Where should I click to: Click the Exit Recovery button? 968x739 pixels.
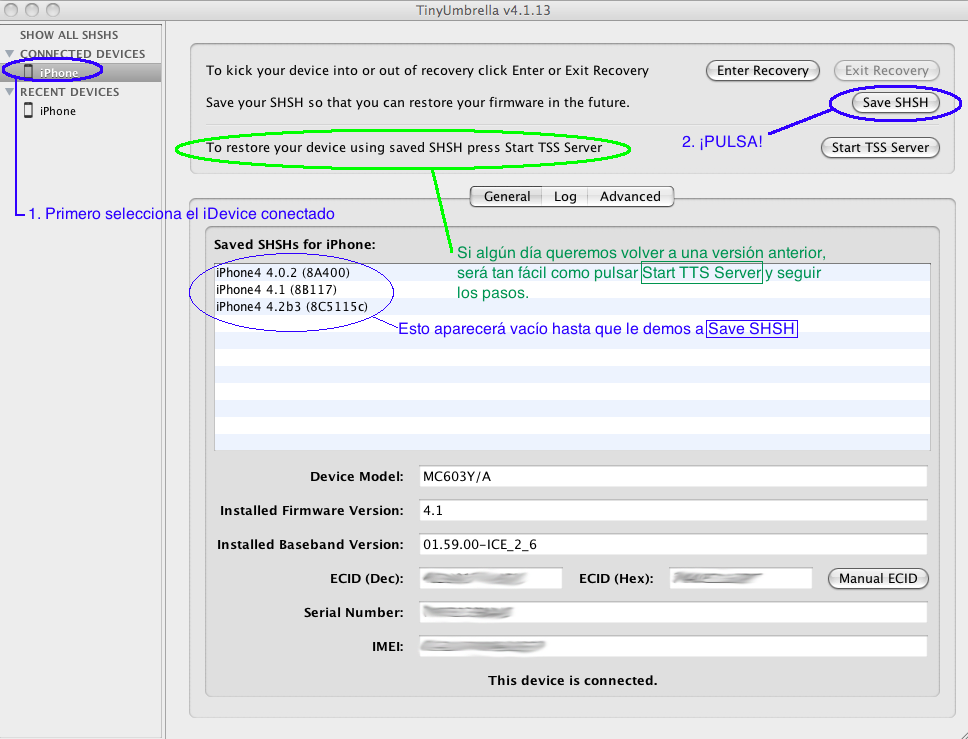pos(887,70)
